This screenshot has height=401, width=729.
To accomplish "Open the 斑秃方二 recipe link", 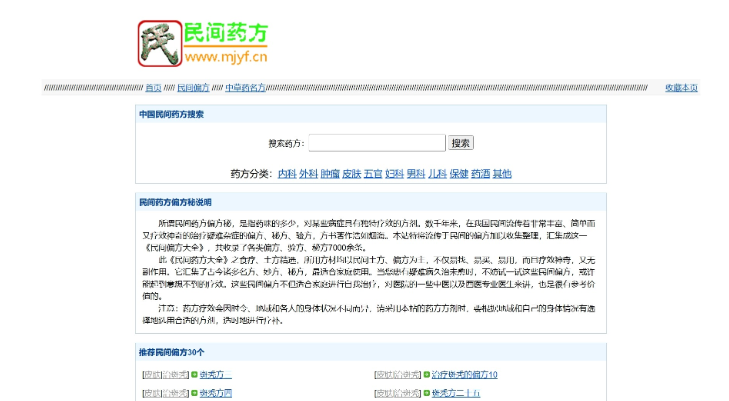I will [x=216, y=375].
